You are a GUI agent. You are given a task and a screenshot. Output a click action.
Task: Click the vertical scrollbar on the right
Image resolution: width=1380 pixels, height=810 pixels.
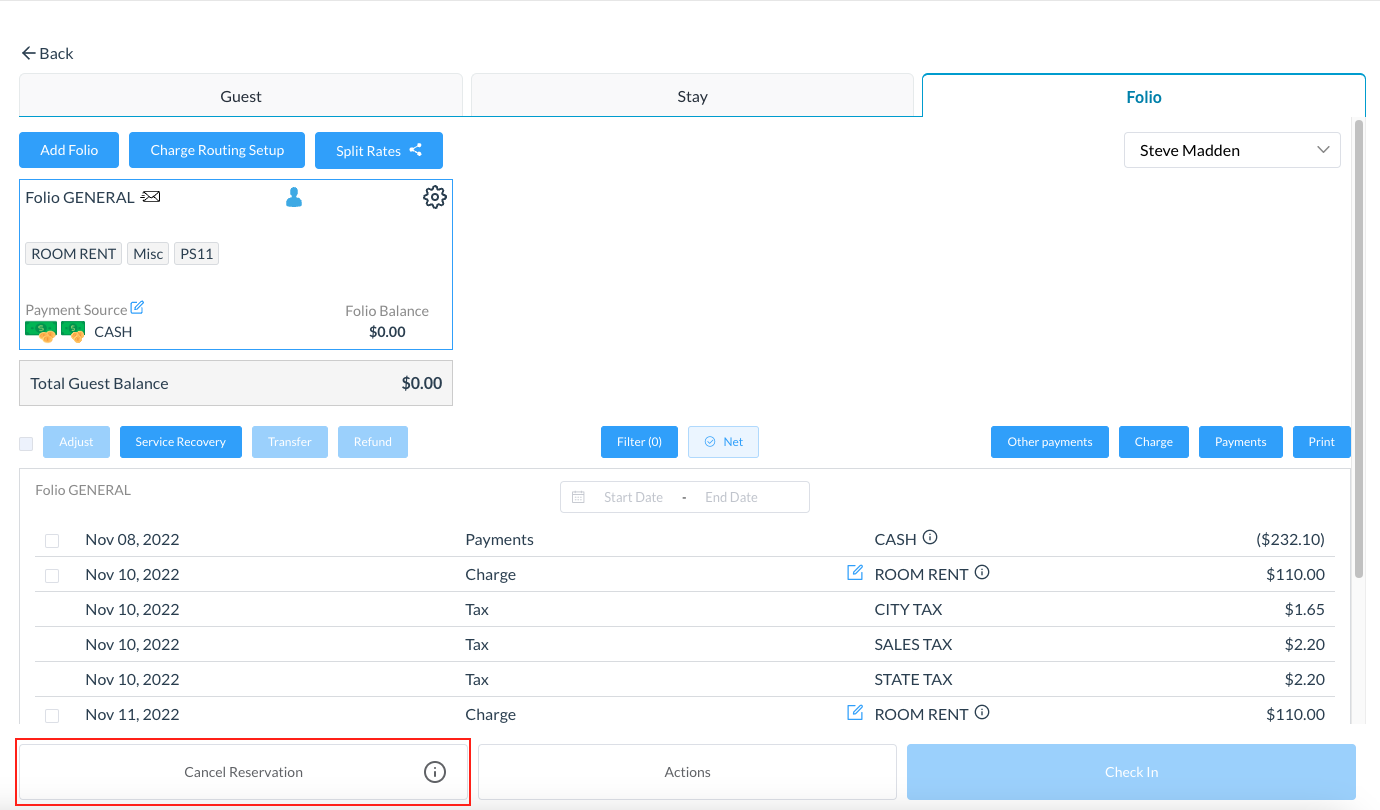click(x=1358, y=350)
